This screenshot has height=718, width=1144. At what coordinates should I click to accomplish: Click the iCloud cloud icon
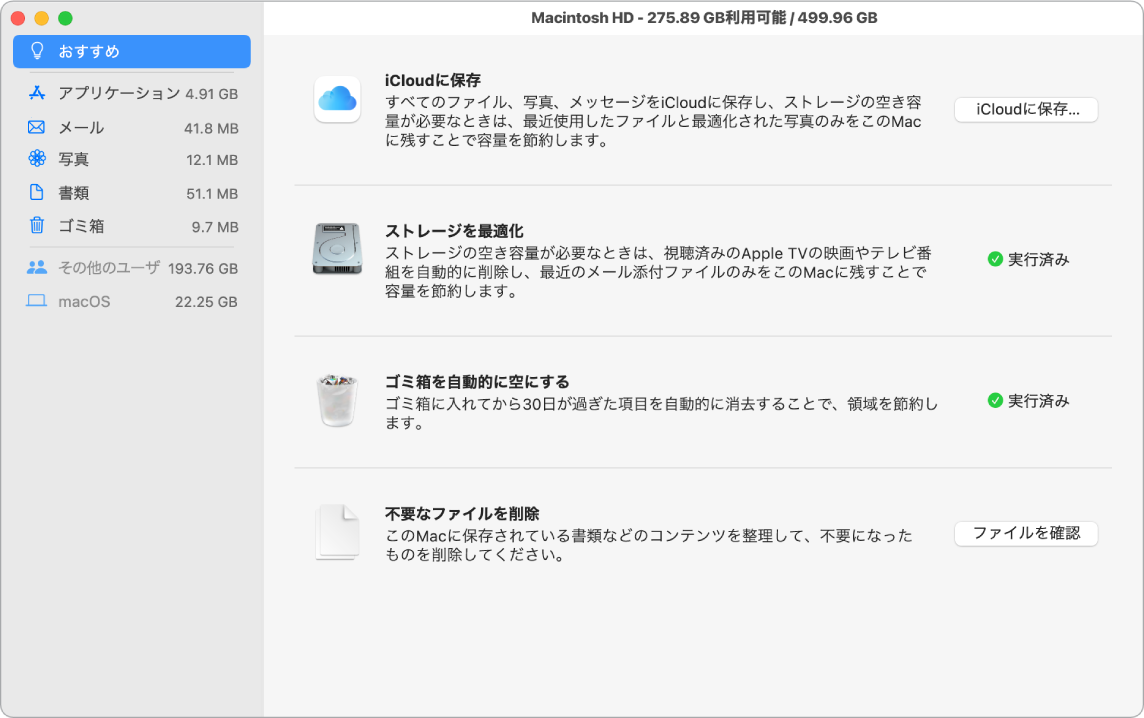coord(337,98)
